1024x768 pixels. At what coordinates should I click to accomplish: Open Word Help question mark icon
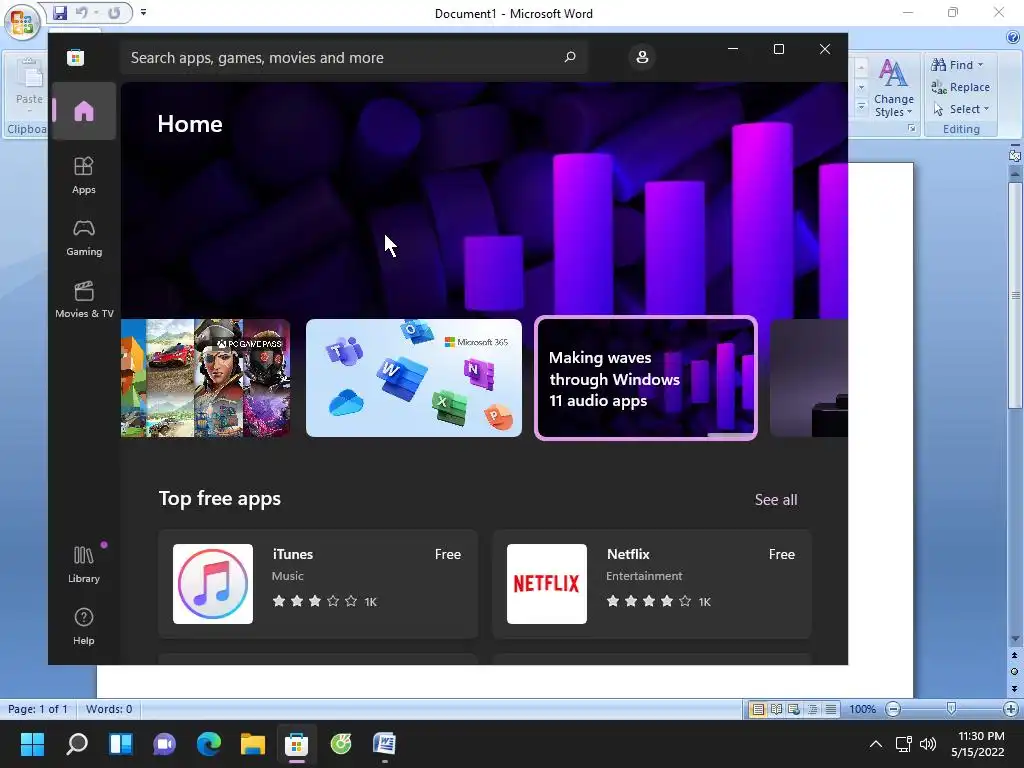(x=1013, y=37)
